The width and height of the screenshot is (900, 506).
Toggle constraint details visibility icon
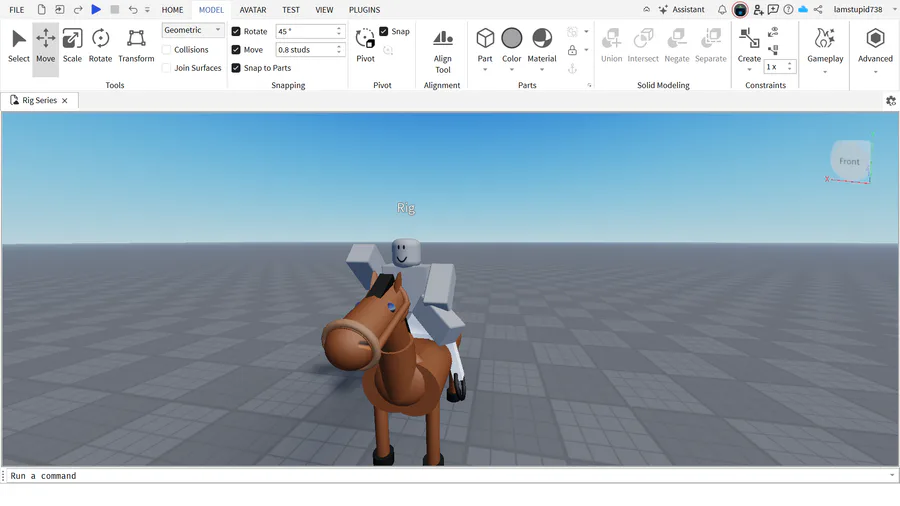[773, 32]
